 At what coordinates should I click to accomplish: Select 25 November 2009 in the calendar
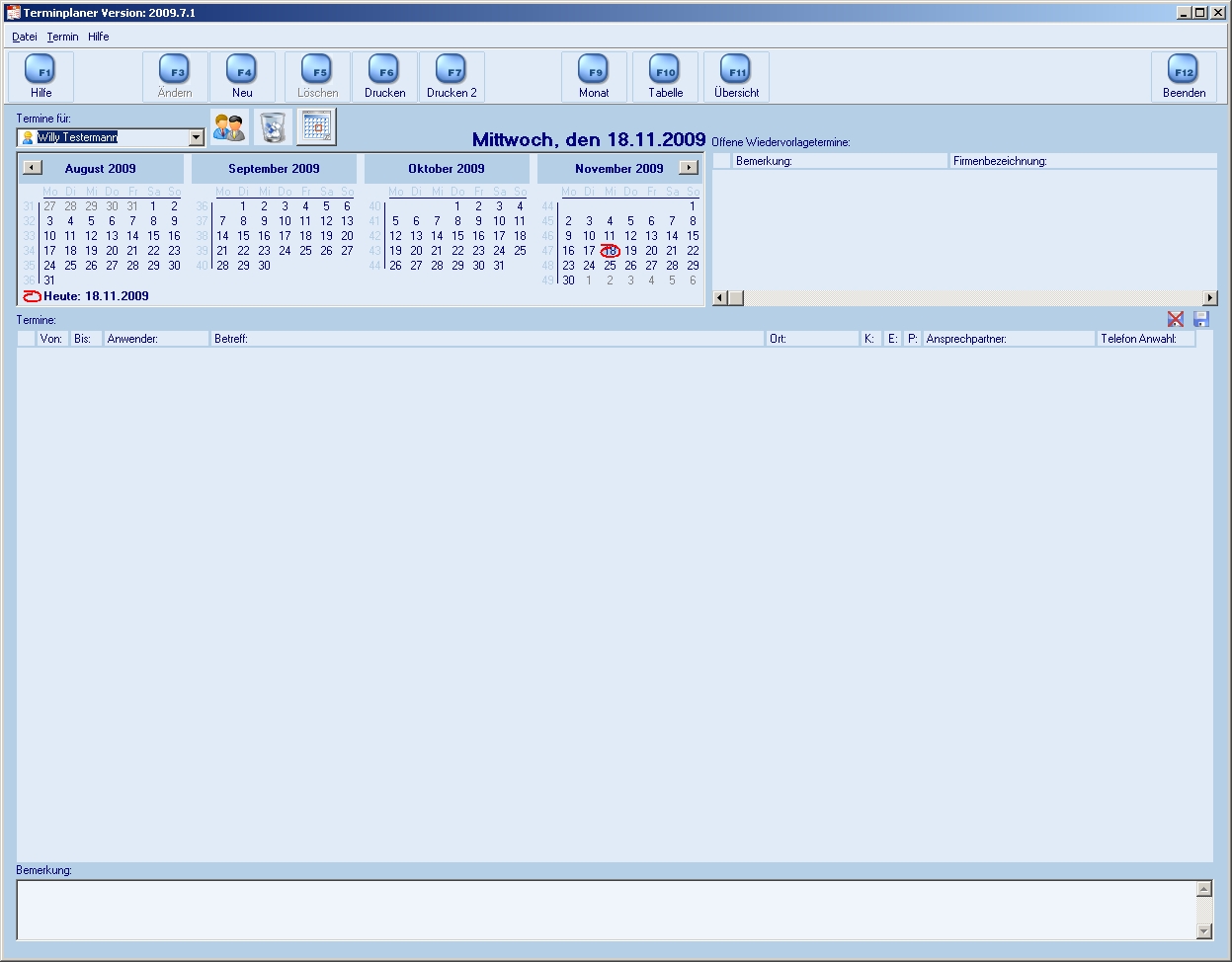click(x=610, y=266)
